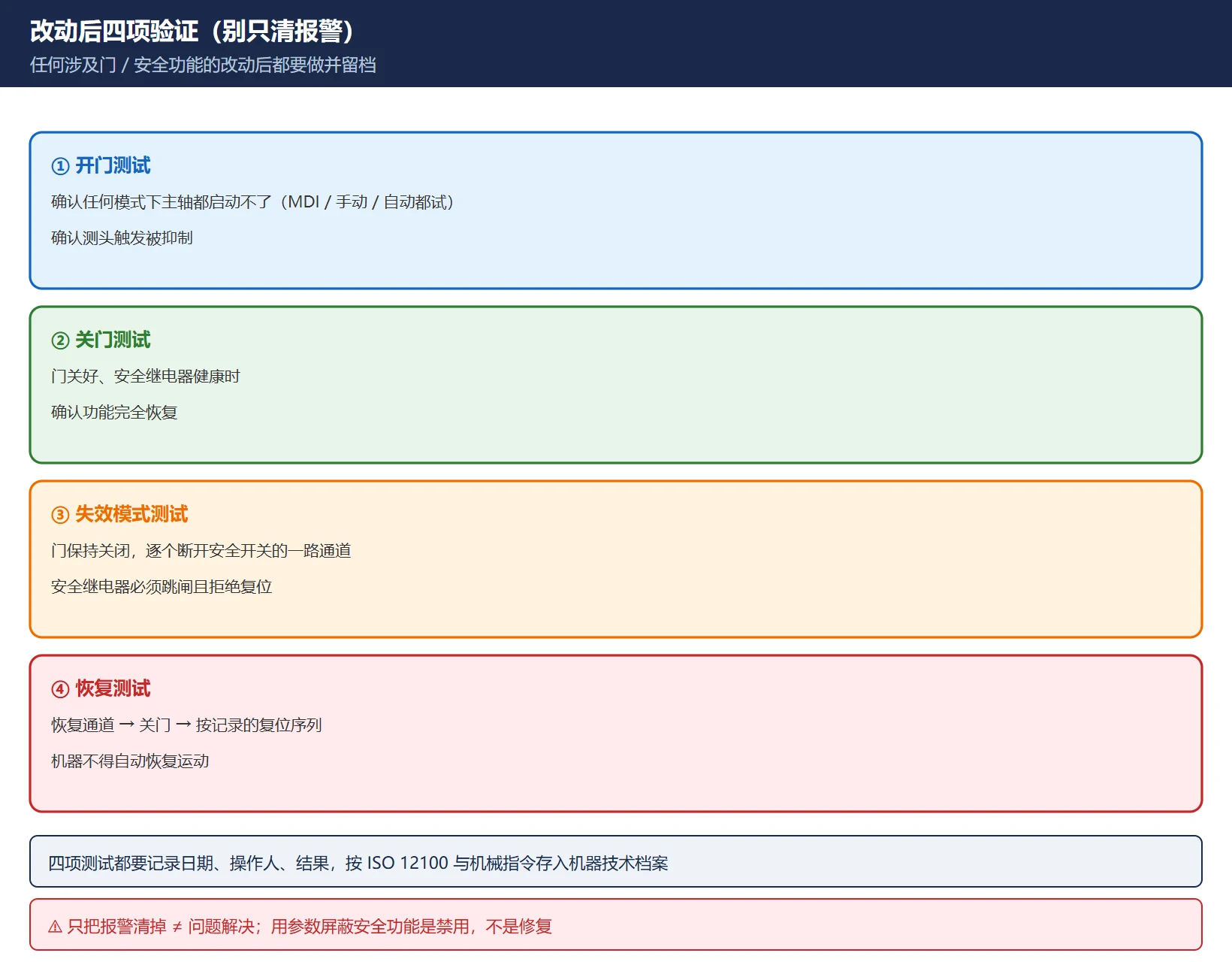
Task: Click the subtitle about 安全功能的改动
Action: [x=203, y=65]
